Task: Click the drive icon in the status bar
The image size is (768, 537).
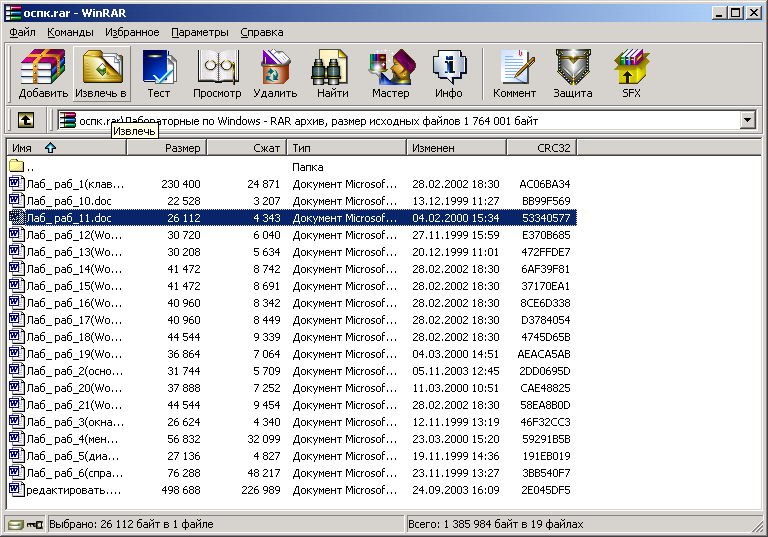Action: coord(16,525)
